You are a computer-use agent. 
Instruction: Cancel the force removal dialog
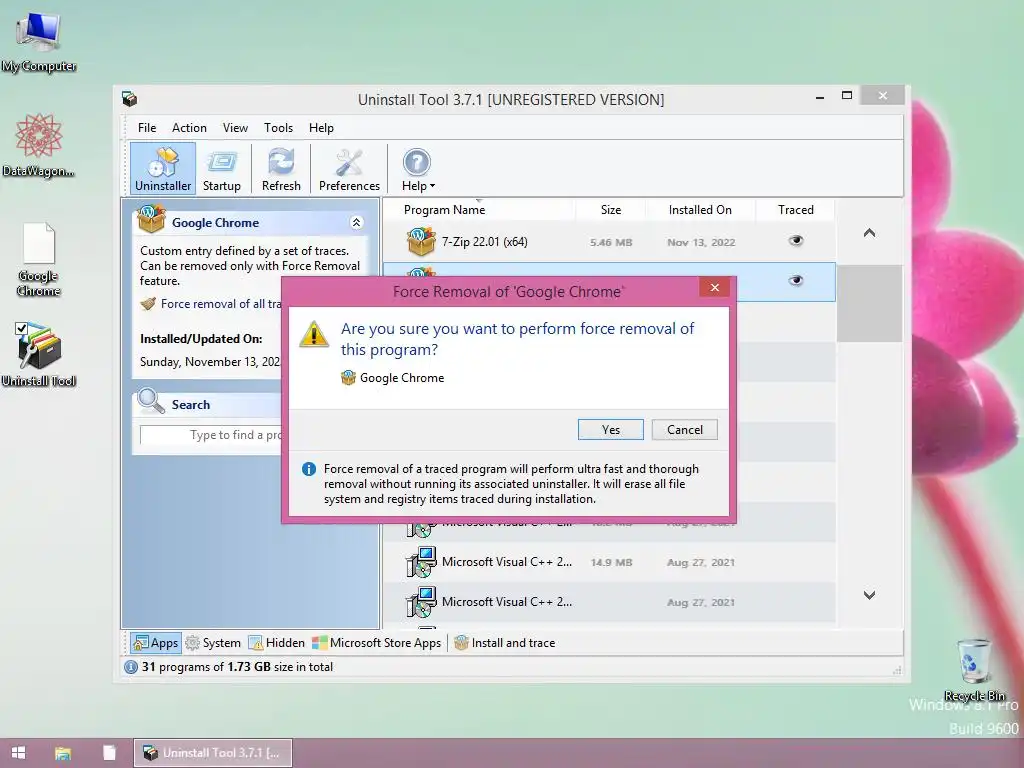tap(684, 430)
